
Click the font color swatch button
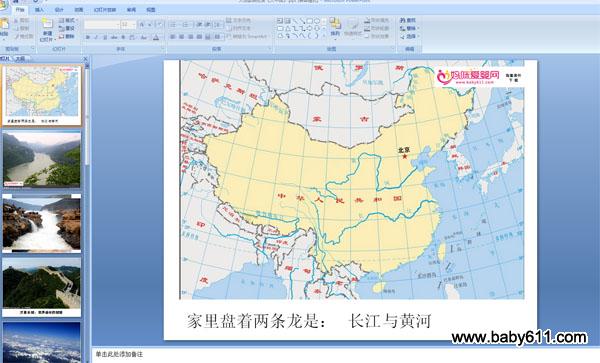[x=156, y=37]
